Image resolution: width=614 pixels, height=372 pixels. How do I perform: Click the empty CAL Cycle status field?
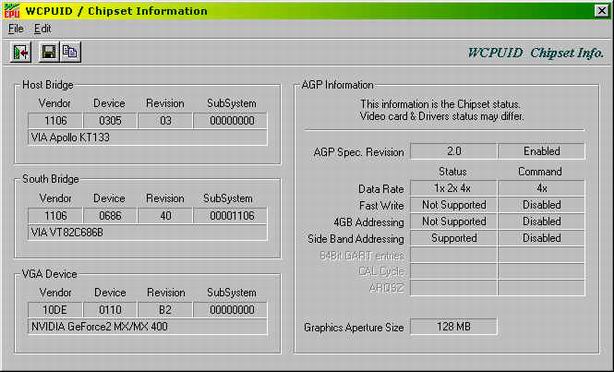pyautogui.click(x=454, y=271)
